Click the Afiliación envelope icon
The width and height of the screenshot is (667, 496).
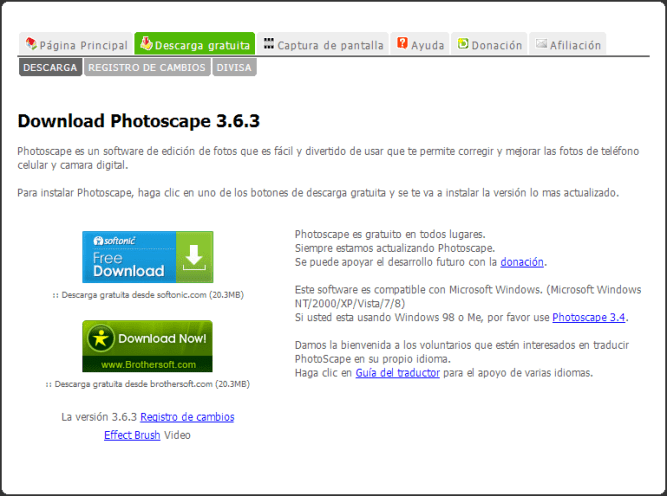(541, 43)
